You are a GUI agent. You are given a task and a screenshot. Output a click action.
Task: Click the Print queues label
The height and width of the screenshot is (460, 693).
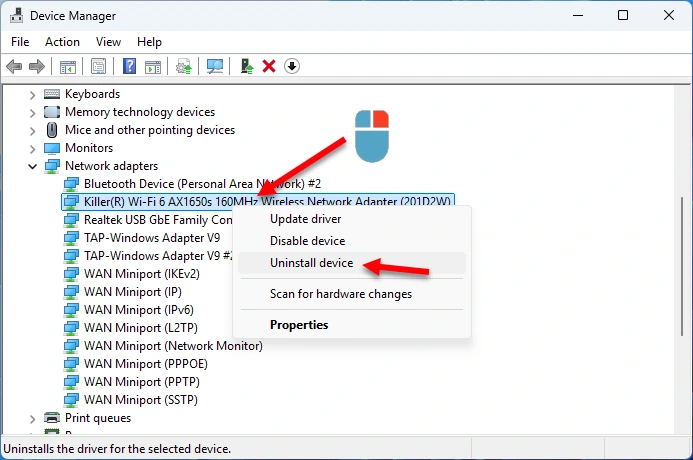pyautogui.click(x=98, y=418)
